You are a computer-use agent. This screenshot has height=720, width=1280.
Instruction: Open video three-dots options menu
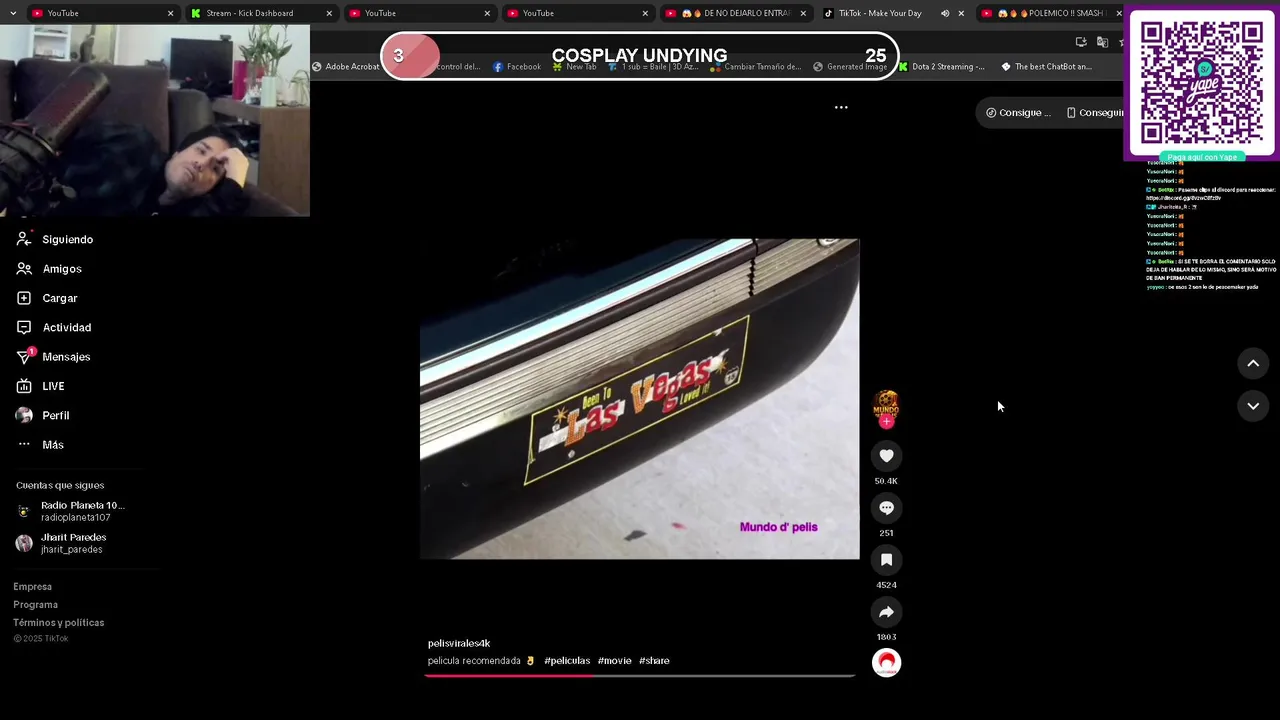click(841, 107)
